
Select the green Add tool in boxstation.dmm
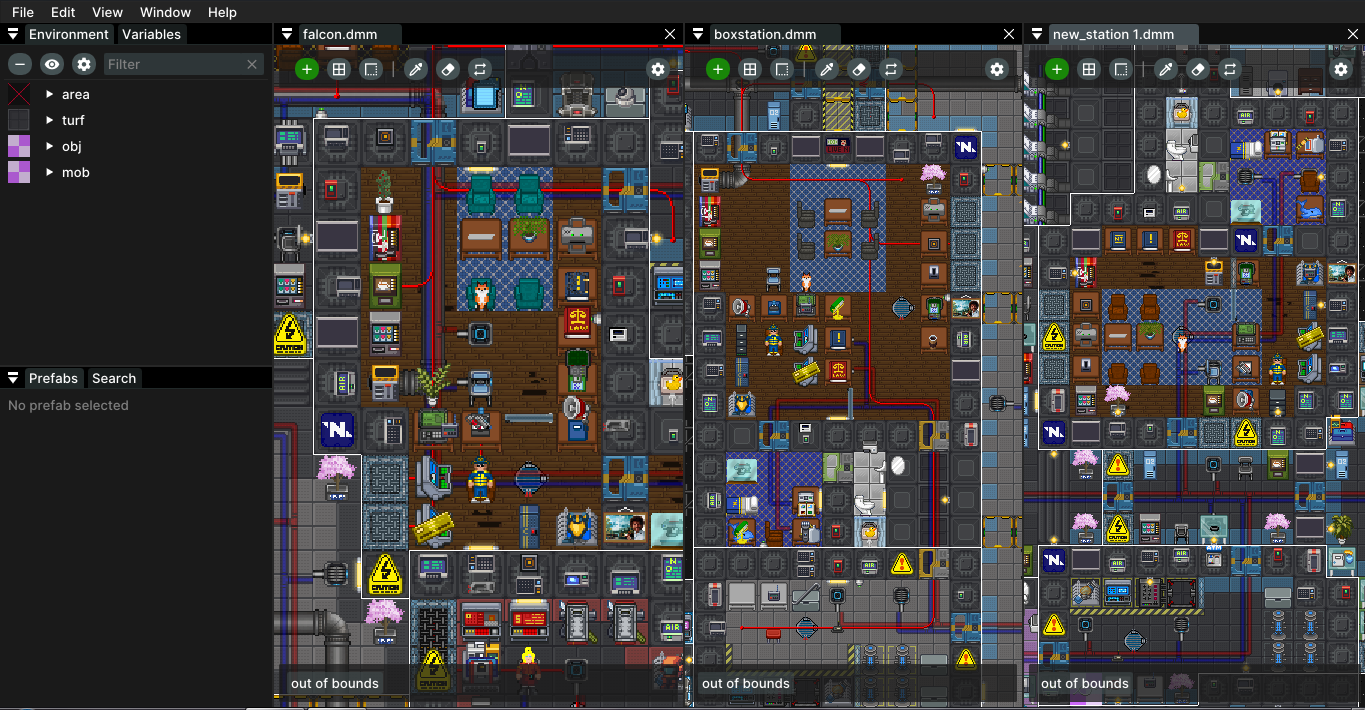pos(718,69)
